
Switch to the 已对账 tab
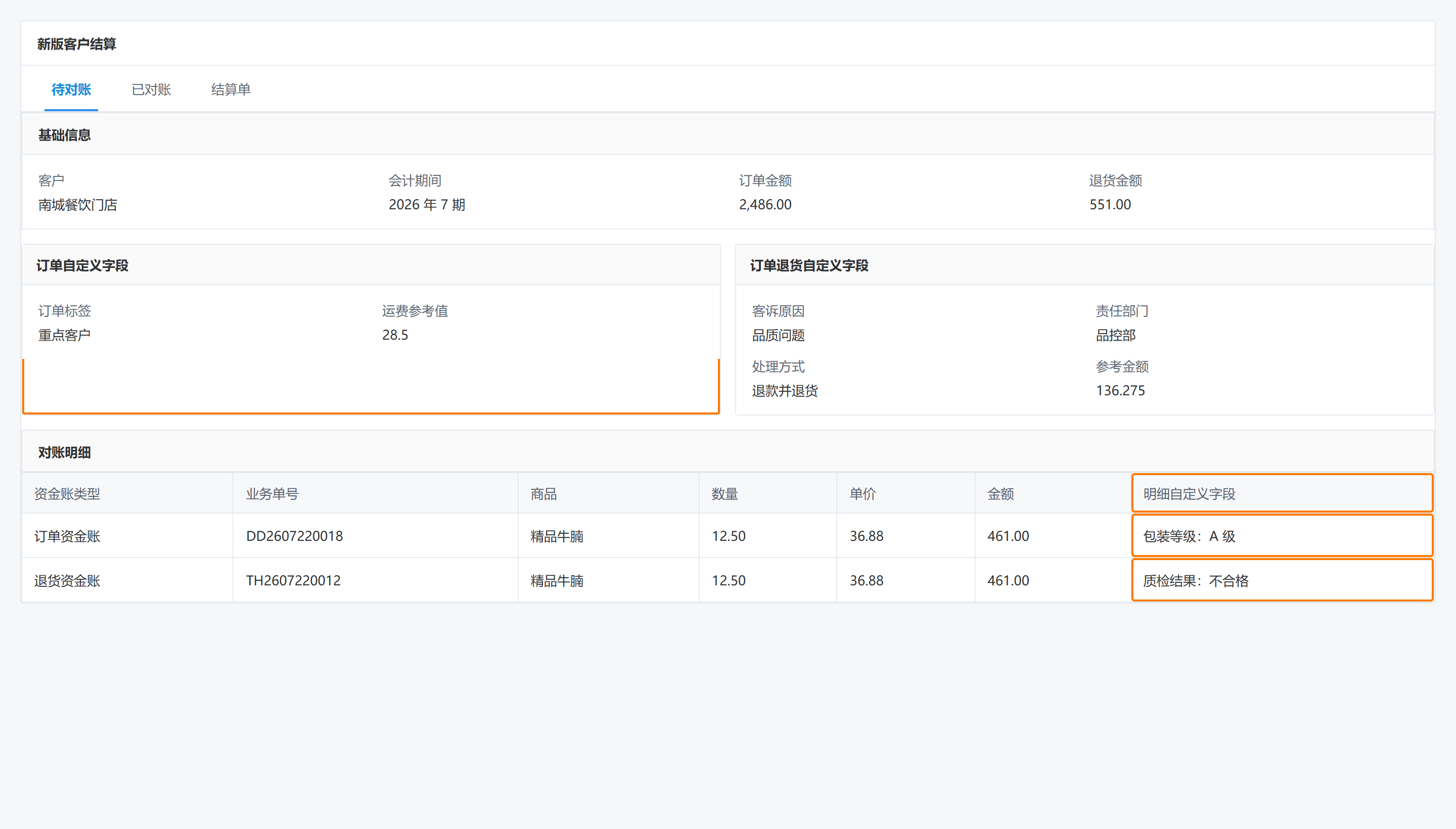(x=151, y=89)
